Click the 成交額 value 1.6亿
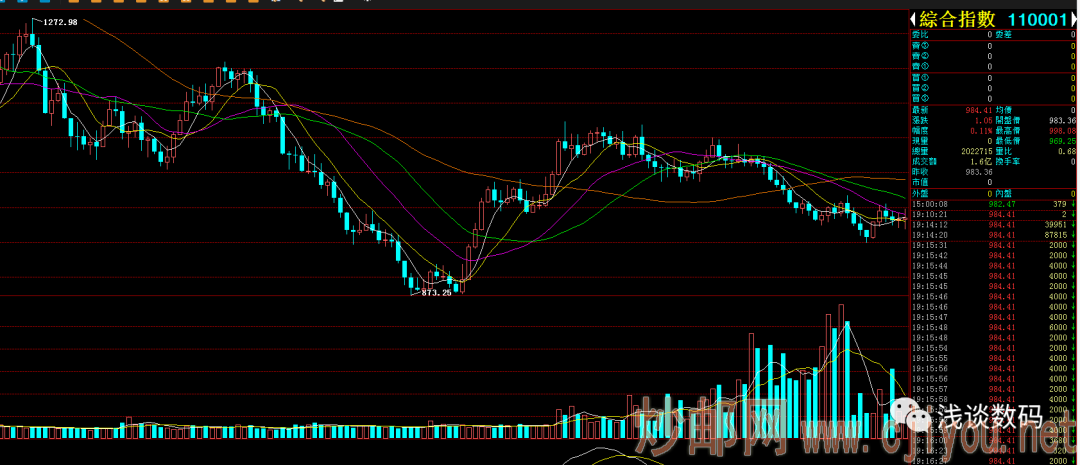The image size is (1080, 465). click(x=979, y=161)
